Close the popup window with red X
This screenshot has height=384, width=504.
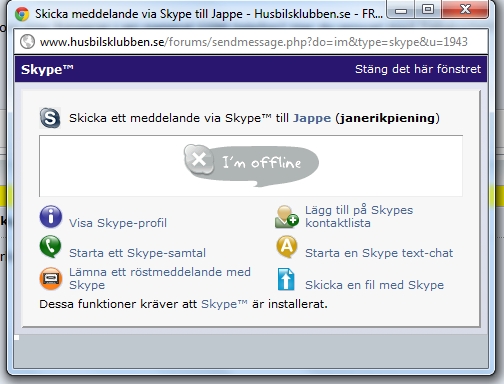tap(465, 9)
